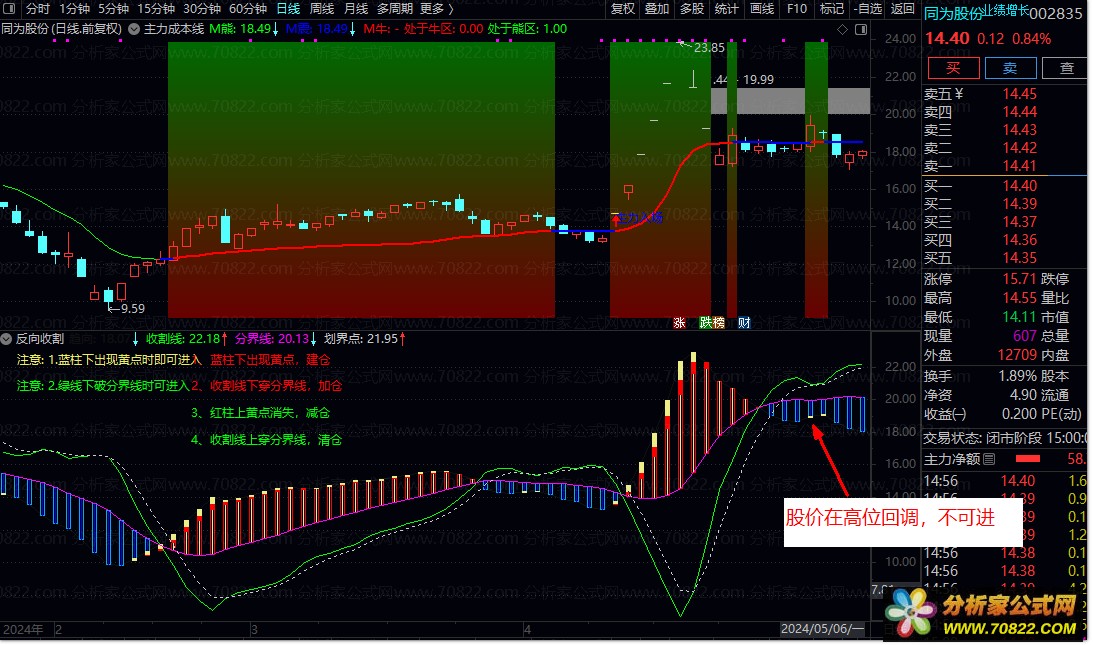The width and height of the screenshot is (1093, 645).
Task: Open the 主力净额 detail list icon
Action: point(989,459)
